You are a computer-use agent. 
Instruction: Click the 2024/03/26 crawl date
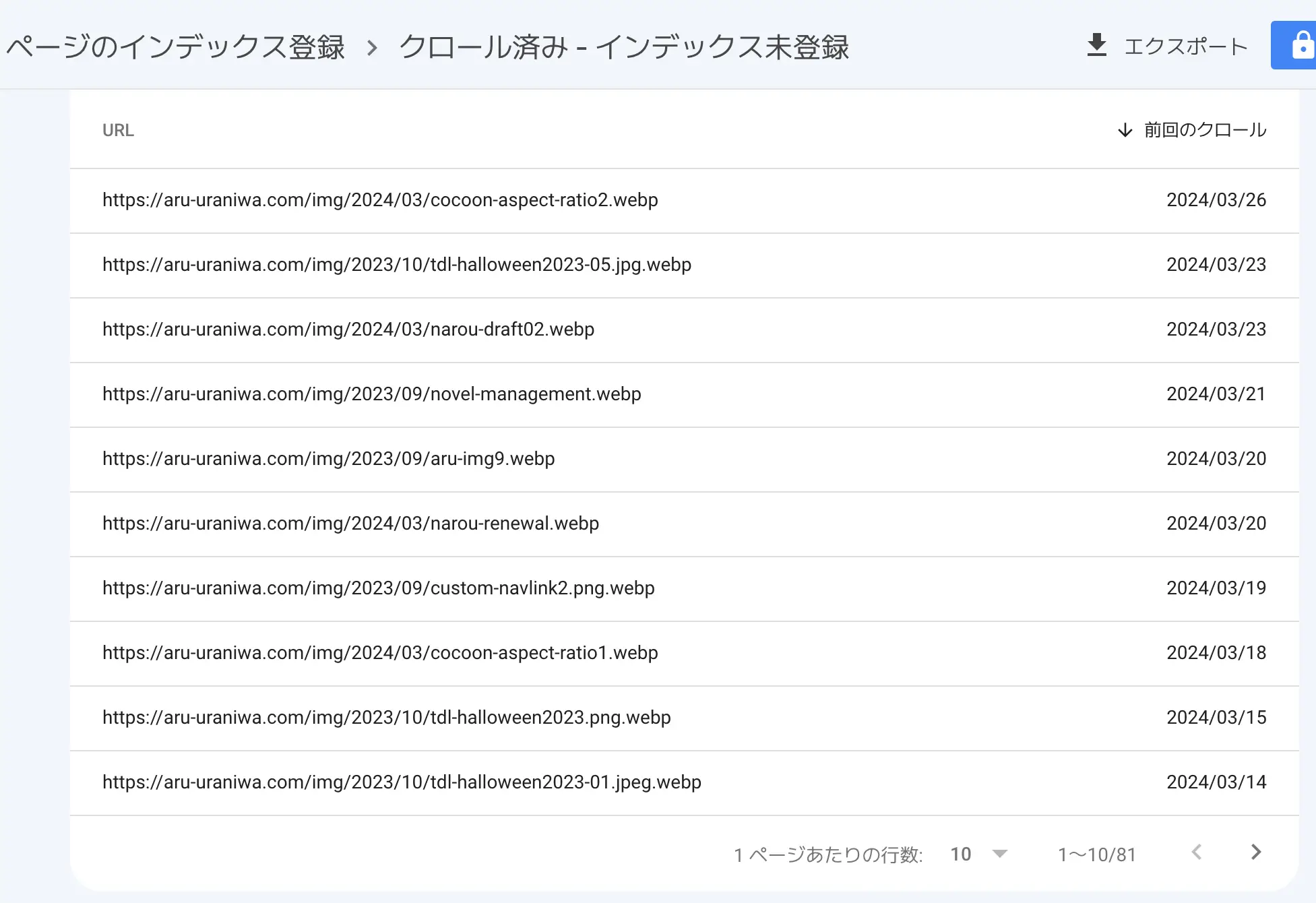point(1216,200)
